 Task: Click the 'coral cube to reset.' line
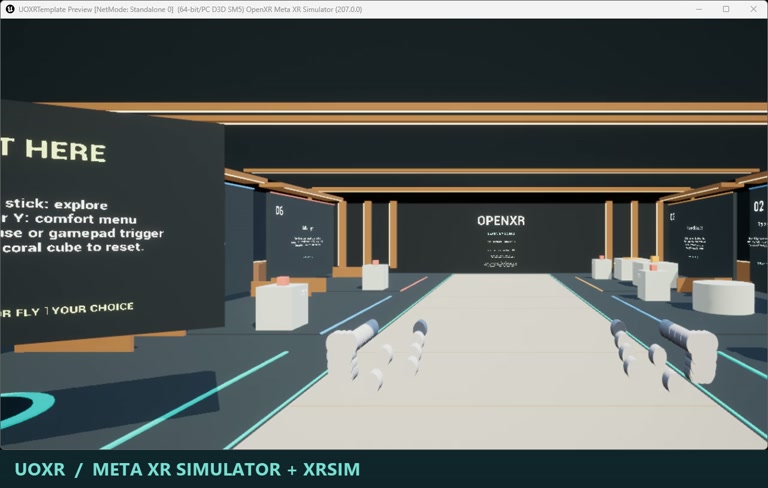pos(72,247)
